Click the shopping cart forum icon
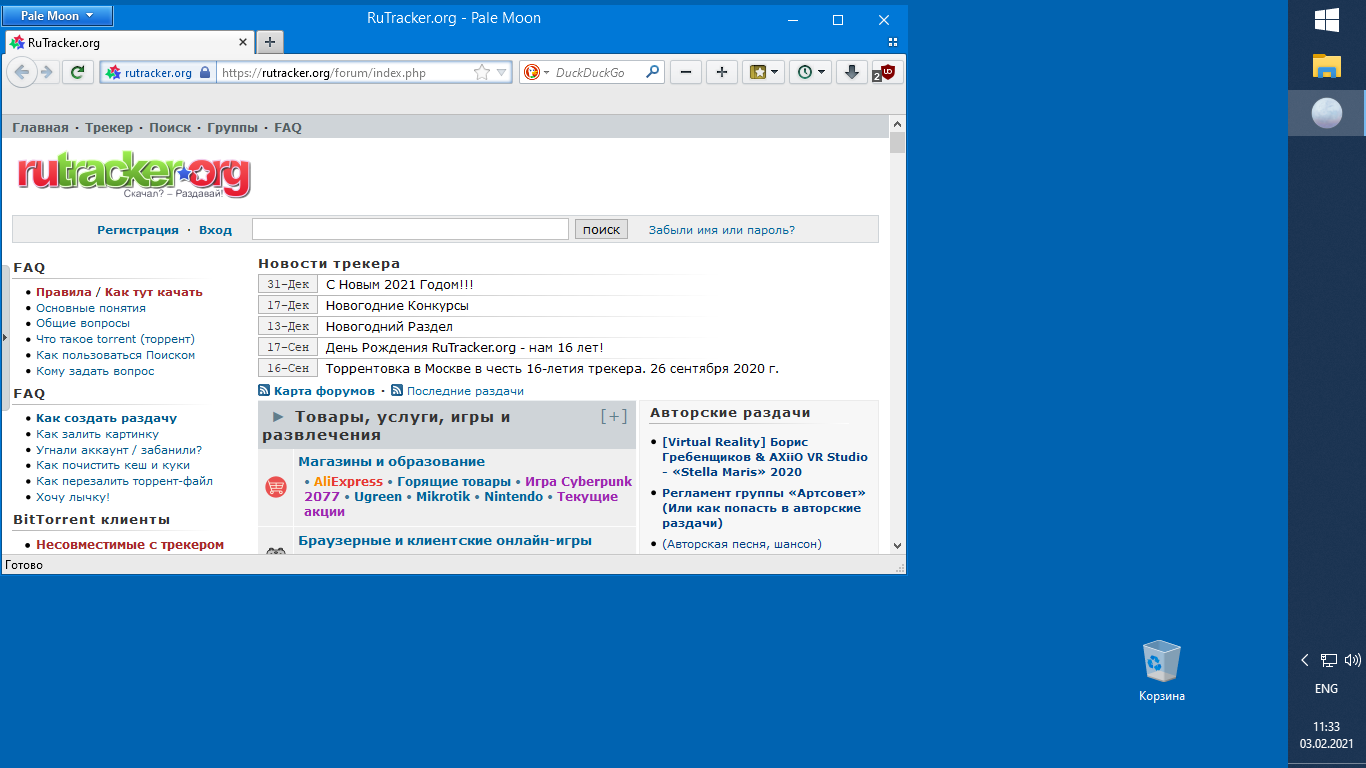 tap(276, 487)
